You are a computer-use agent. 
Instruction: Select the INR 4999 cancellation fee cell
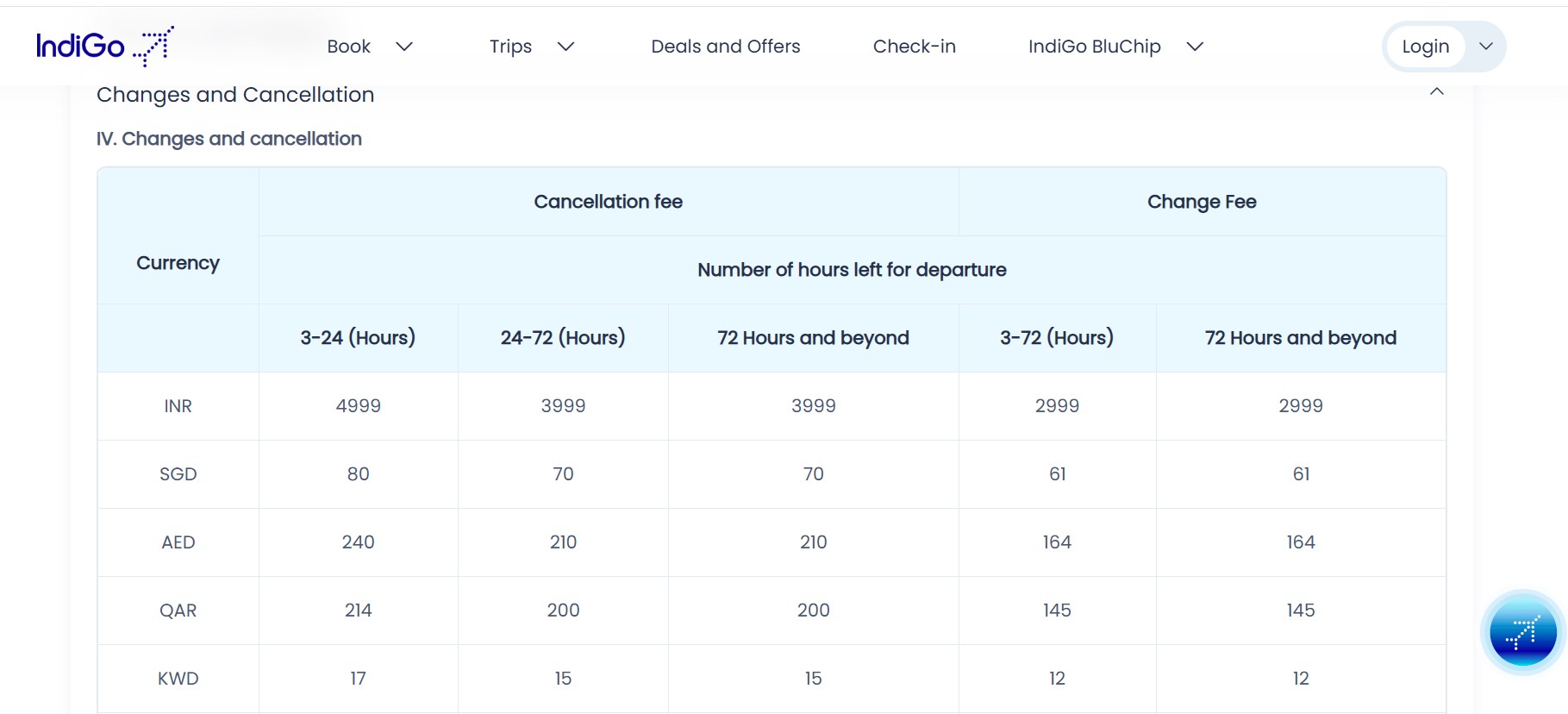point(358,406)
